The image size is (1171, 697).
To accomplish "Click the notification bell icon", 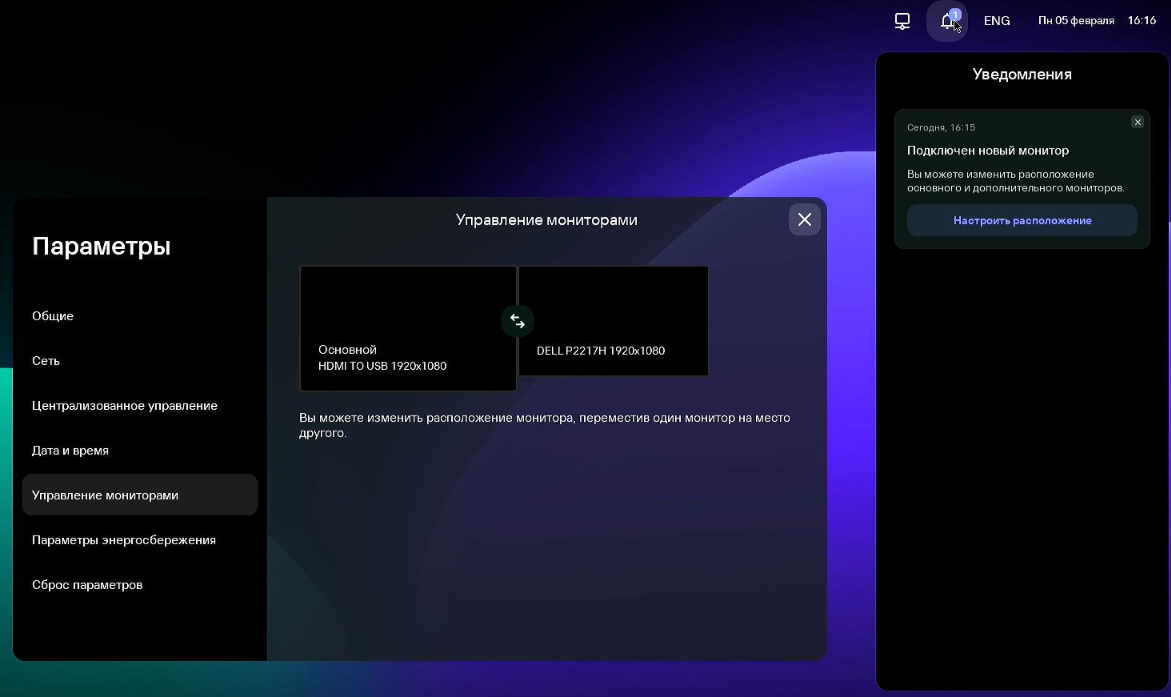I will point(946,21).
